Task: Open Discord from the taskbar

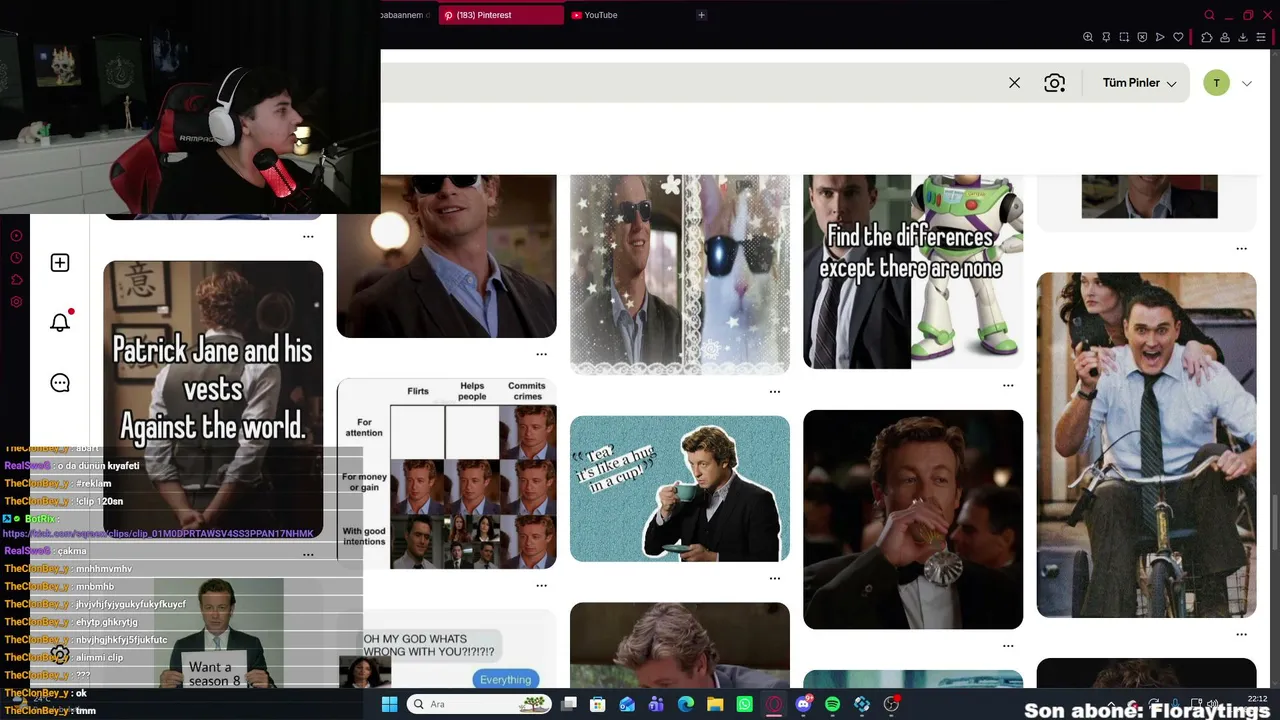Action: point(803,704)
